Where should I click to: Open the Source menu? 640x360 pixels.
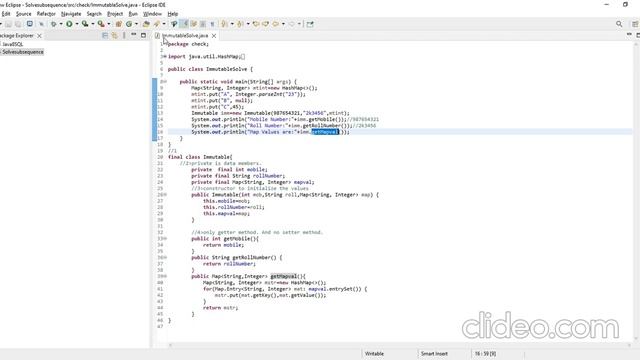[x=23, y=14]
